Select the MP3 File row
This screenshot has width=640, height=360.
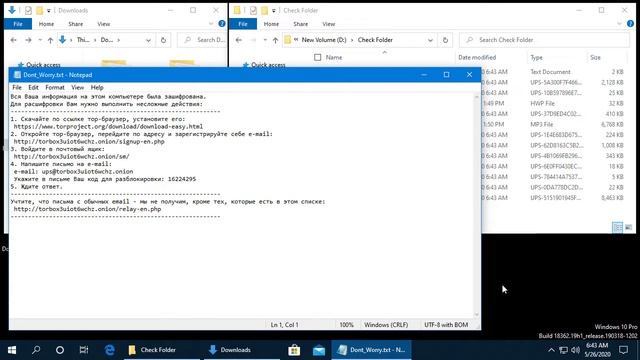(553, 124)
